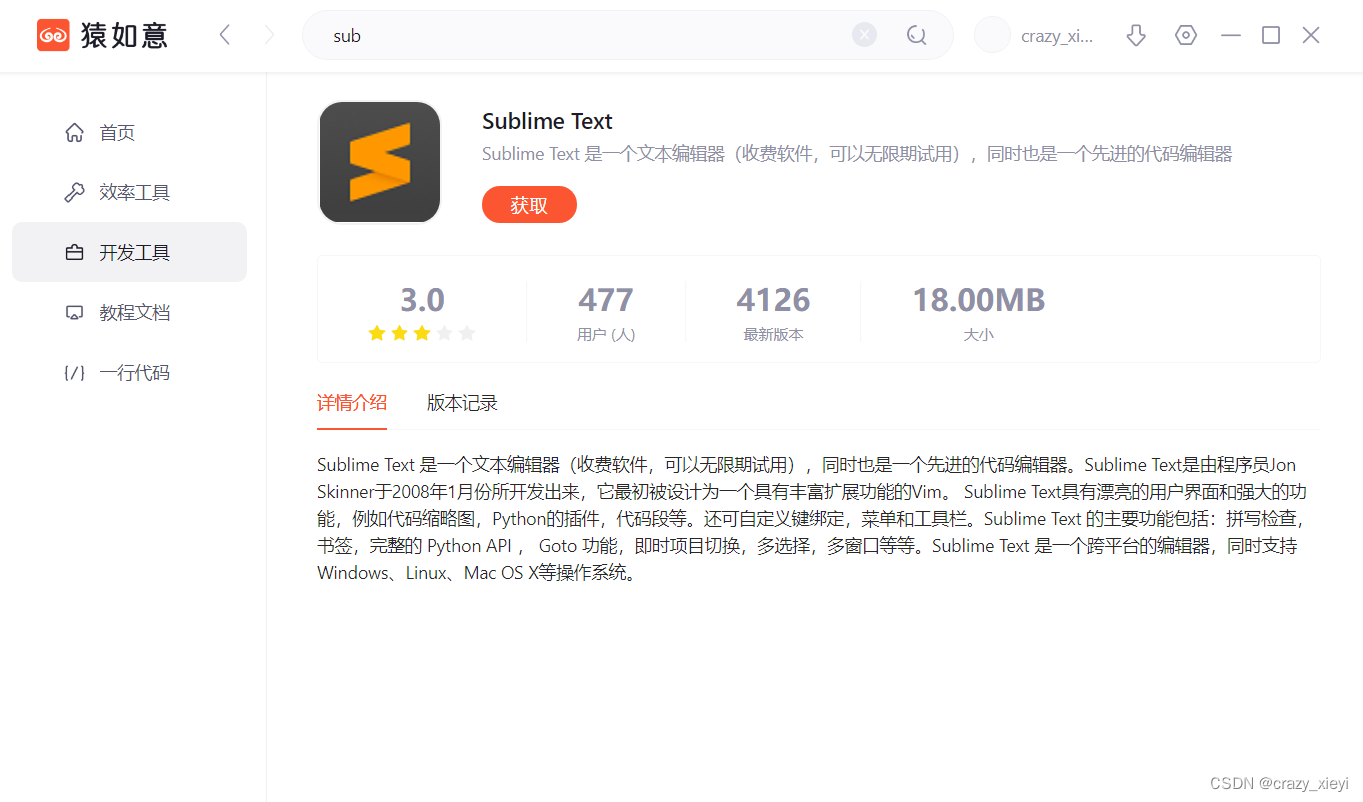Viewport: 1363px width, 802px height.
Task: Click the code braces icon beside 一行代码
Action: tap(74, 373)
